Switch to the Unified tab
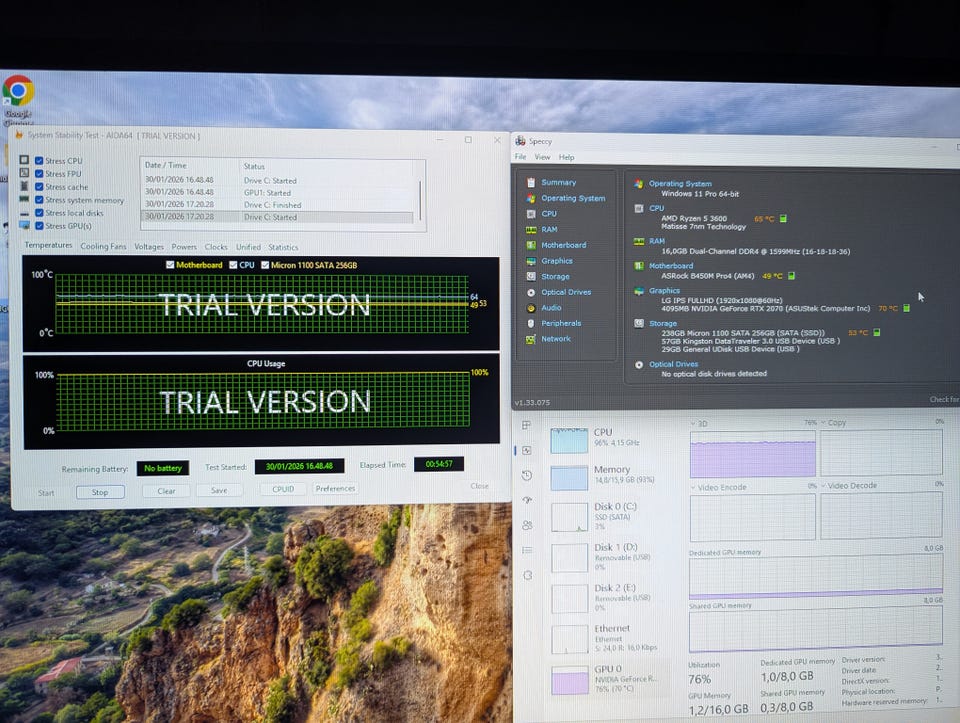The width and height of the screenshot is (960, 723). 248,247
